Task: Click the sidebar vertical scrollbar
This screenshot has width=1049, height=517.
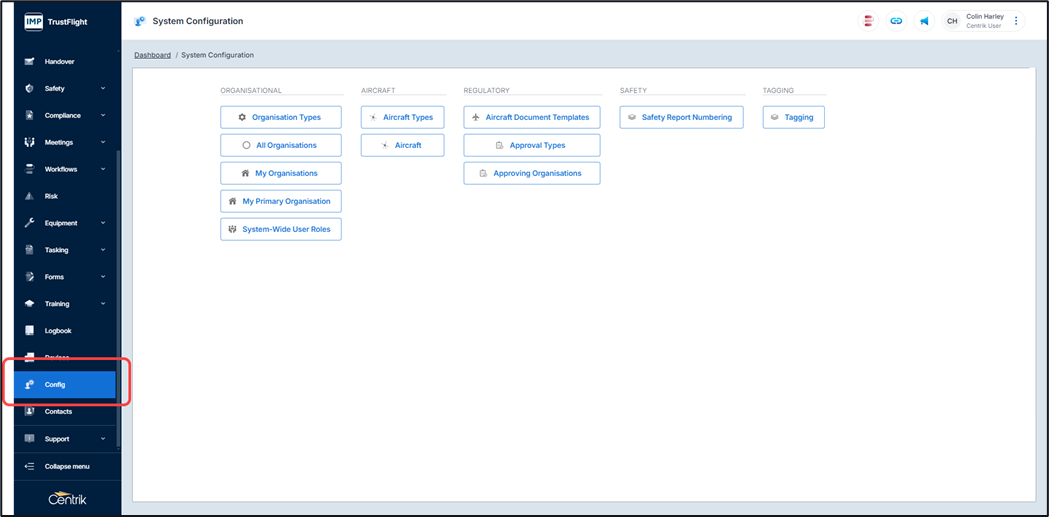Action: 118,298
